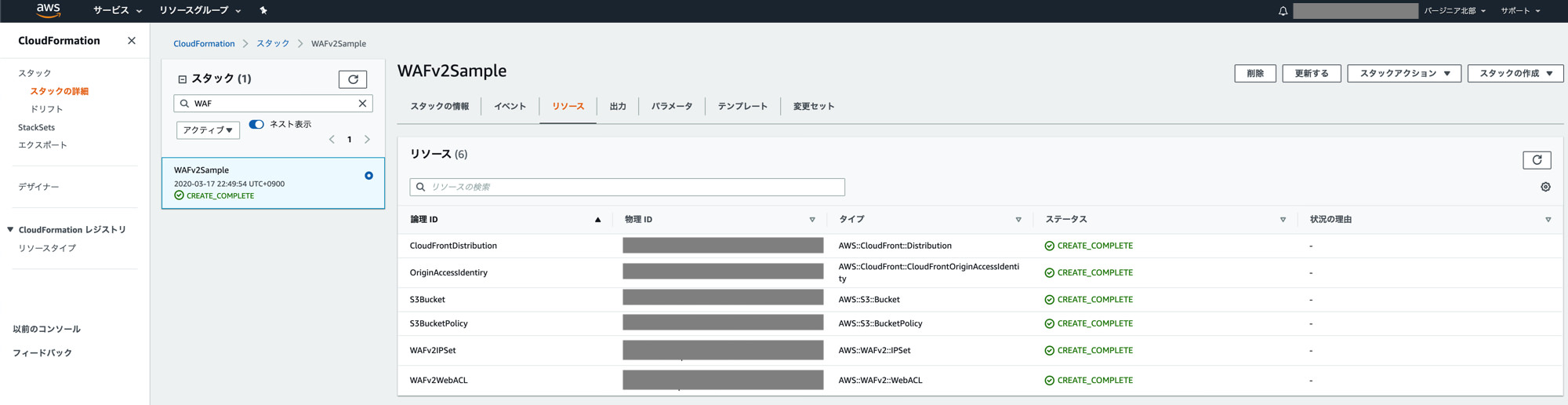Sort by status reason column

[x=1548, y=220]
